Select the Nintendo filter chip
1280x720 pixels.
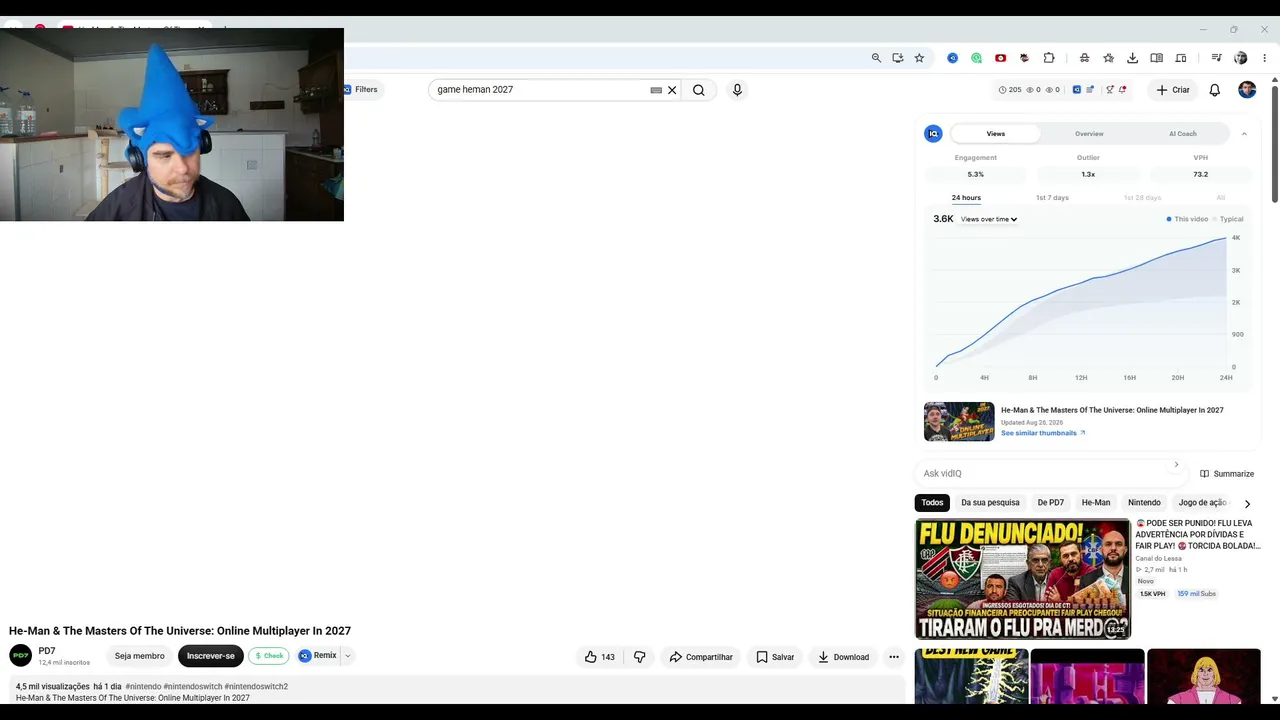tap(1144, 503)
